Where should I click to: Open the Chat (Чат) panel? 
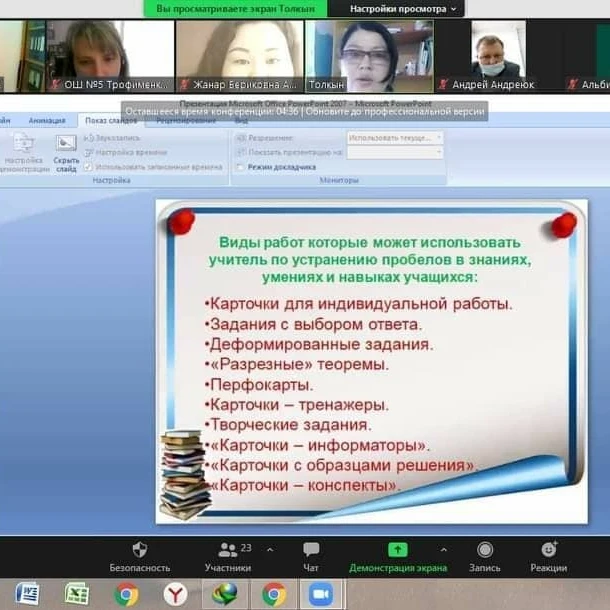(311, 557)
